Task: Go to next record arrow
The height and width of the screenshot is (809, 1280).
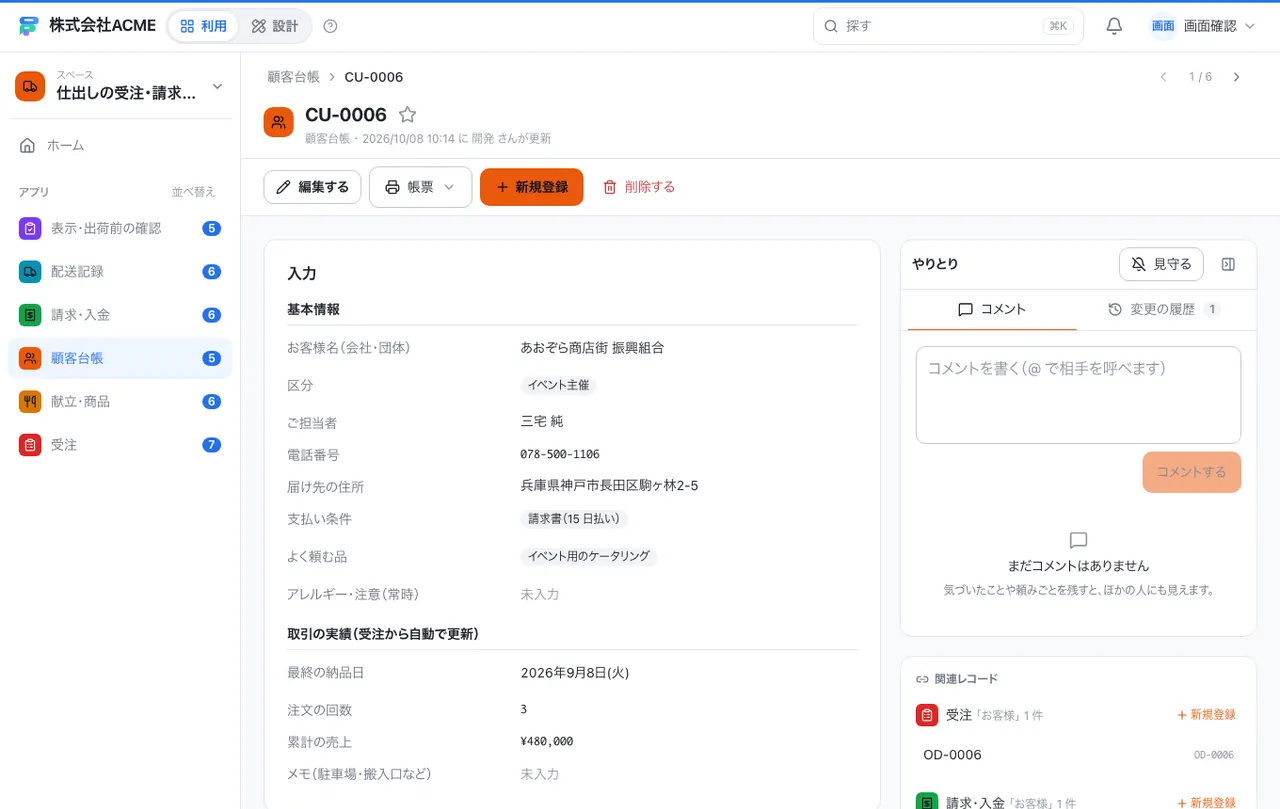Action: point(1237,77)
